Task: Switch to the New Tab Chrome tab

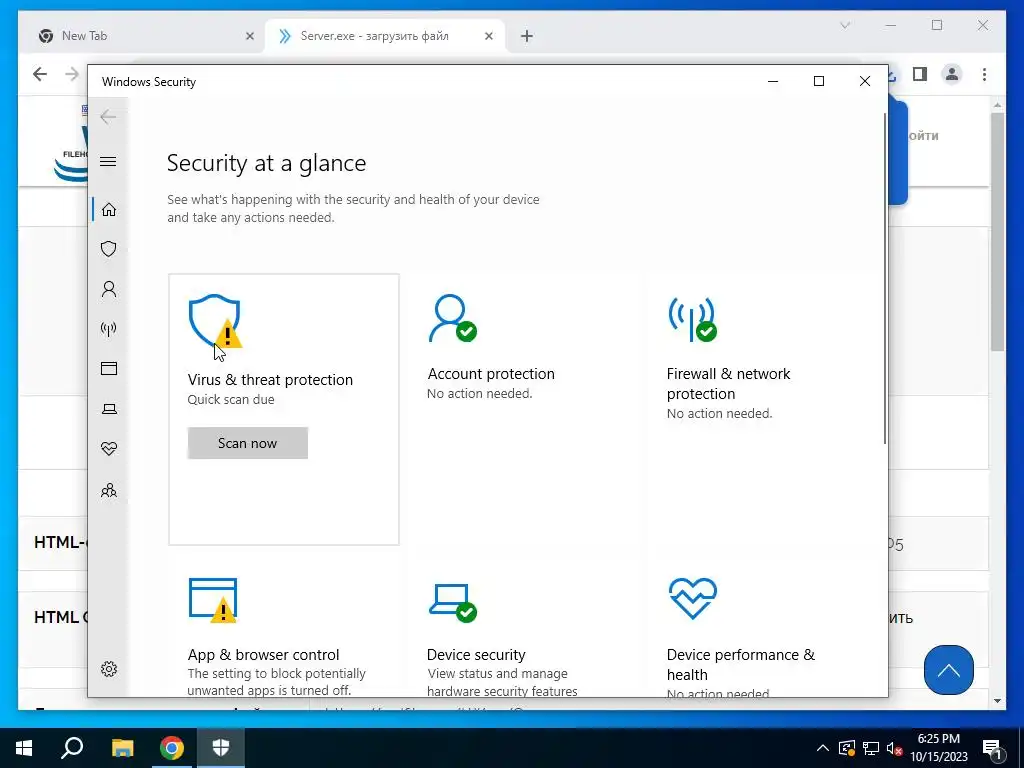Action: 142,36
